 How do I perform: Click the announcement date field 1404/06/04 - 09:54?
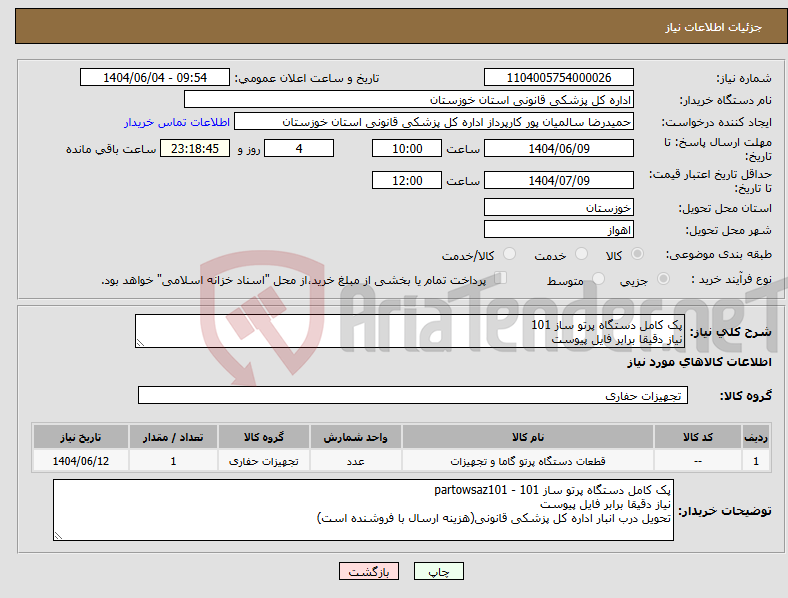(155, 77)
